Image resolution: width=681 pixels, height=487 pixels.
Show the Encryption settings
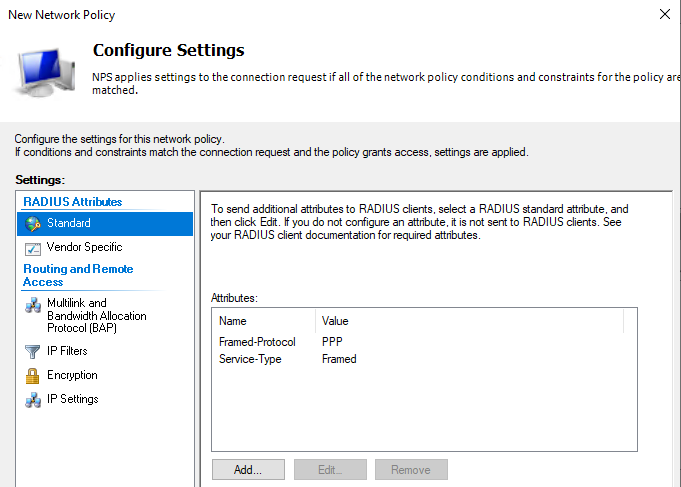pyautogui.click(x=72, y=375)
